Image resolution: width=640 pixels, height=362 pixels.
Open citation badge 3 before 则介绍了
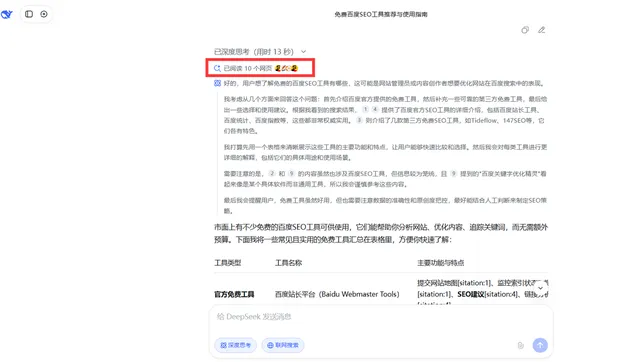pyautogui.click(x=359, y=120)
